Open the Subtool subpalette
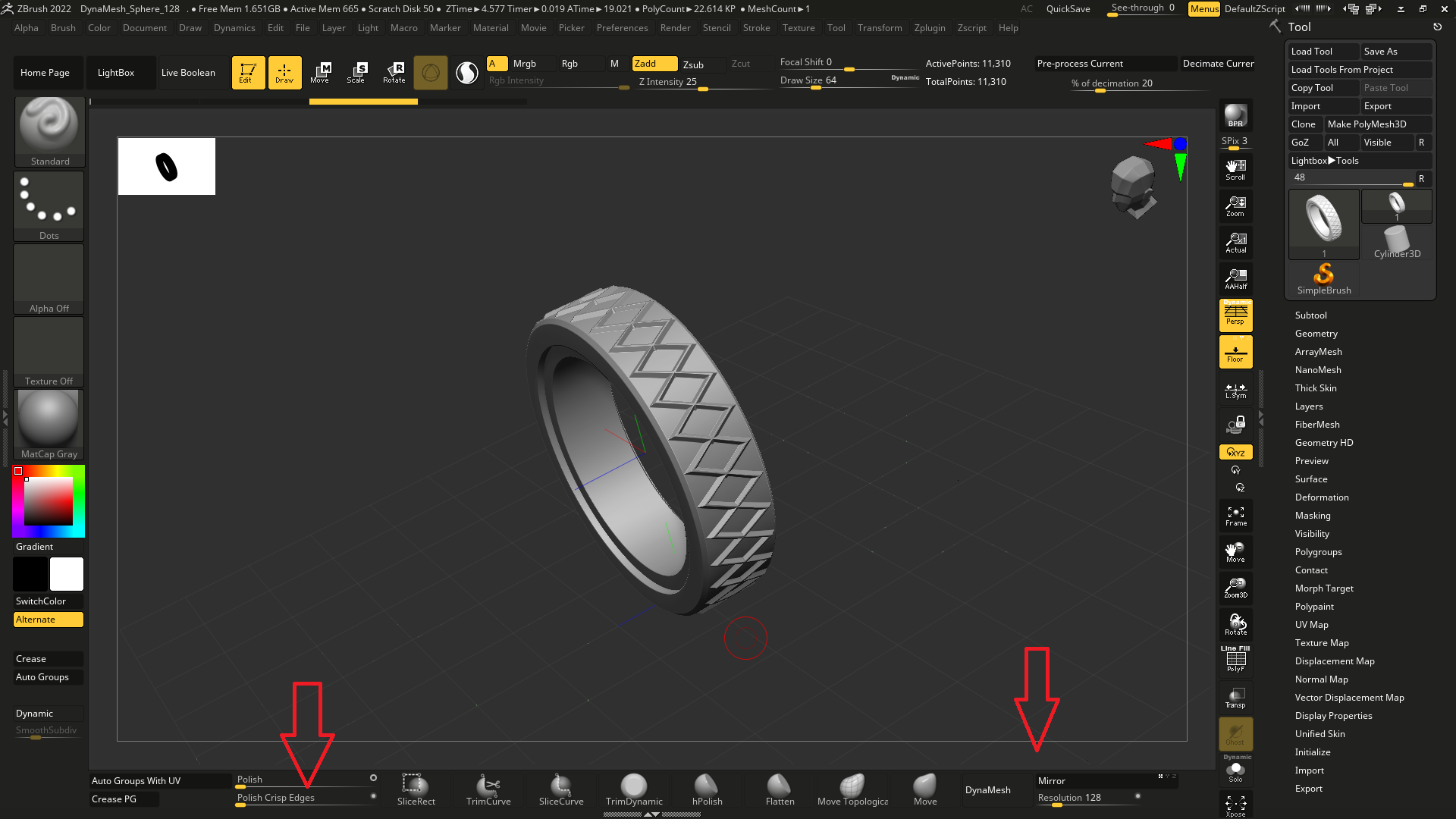This screenshot has width=1456, height=819. [1310, 315]
